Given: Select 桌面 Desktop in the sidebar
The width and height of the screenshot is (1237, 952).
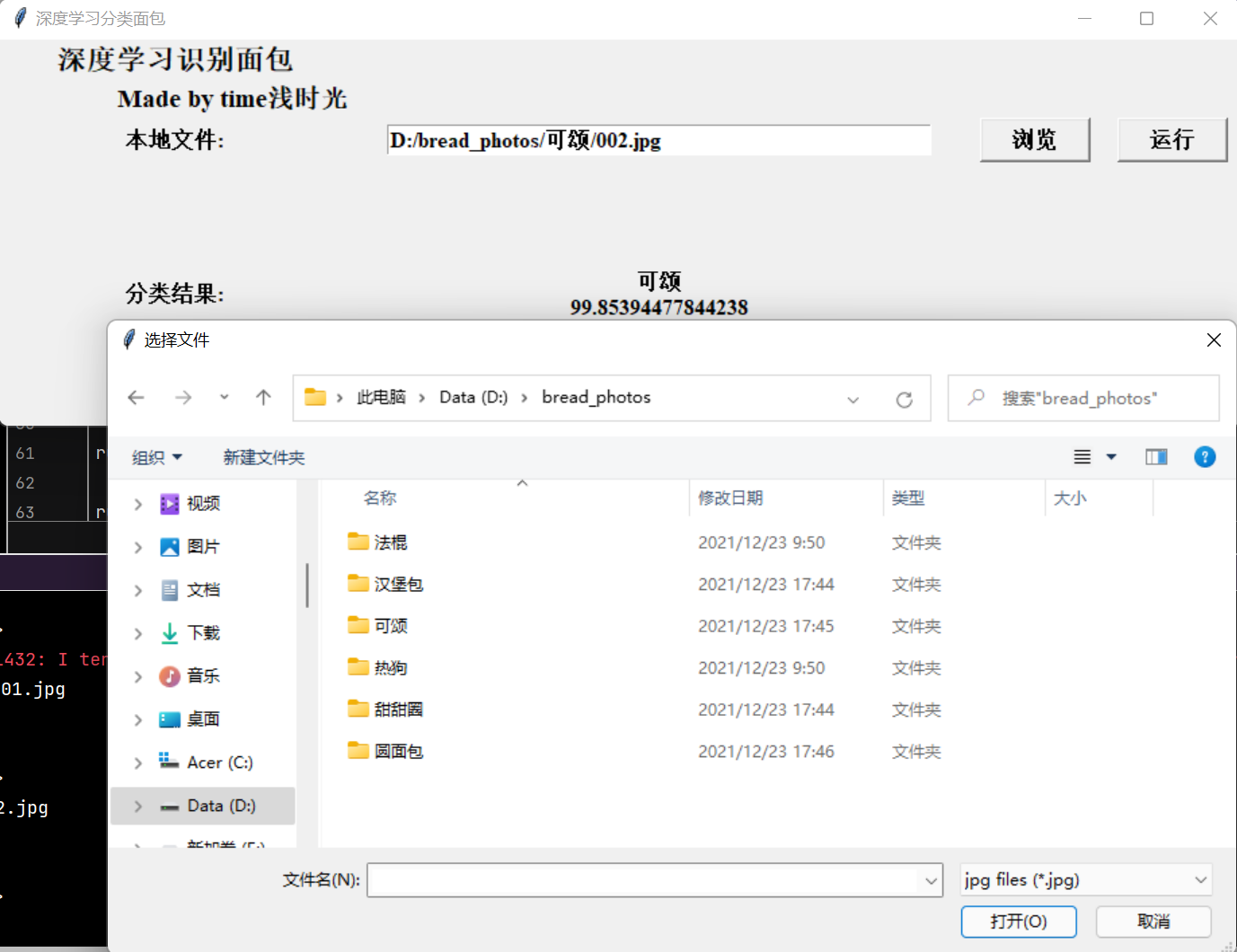Looking at the screenshot, I should point(170,719).
